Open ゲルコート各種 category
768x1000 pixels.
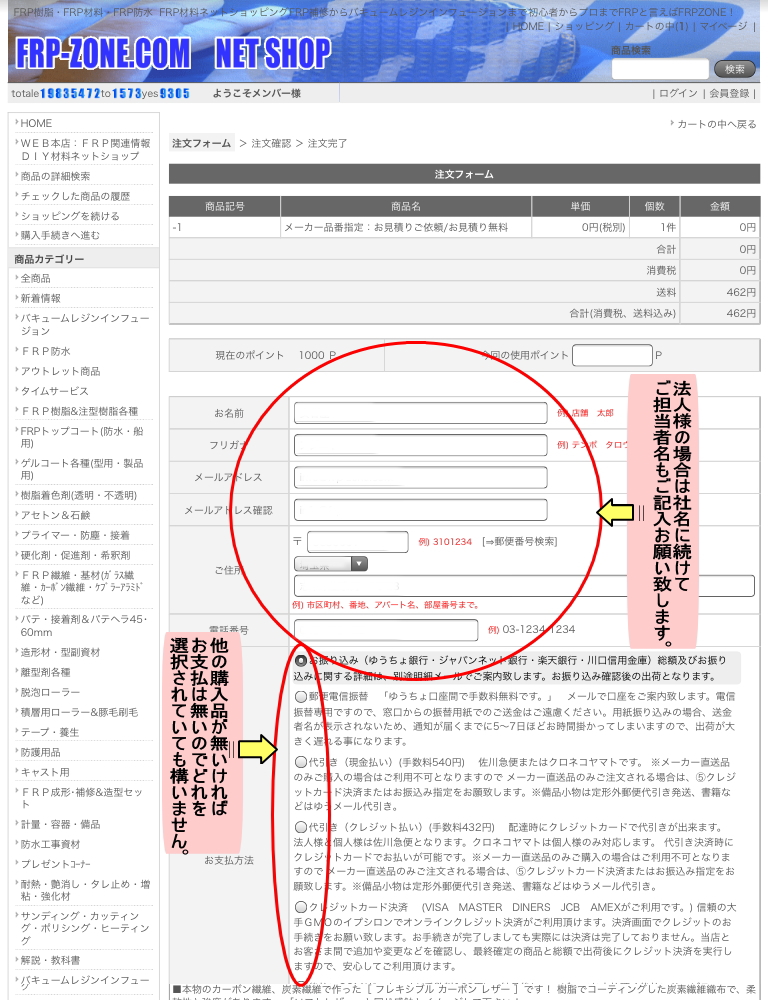[82, 469]
